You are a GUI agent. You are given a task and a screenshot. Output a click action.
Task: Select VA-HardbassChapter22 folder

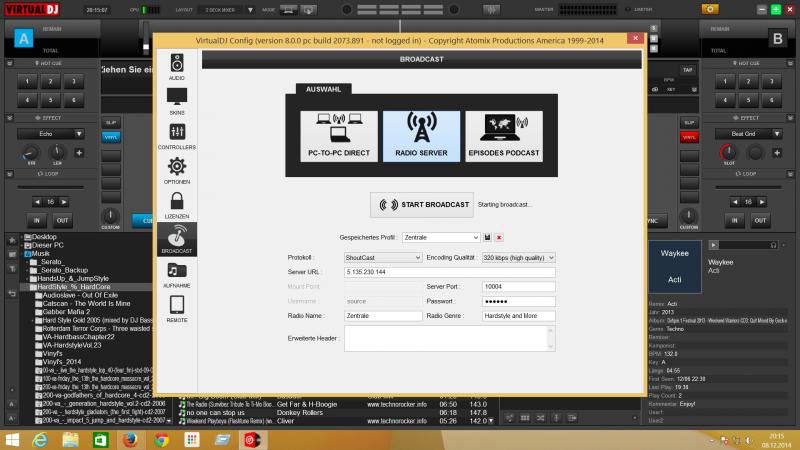coord(78,337)
